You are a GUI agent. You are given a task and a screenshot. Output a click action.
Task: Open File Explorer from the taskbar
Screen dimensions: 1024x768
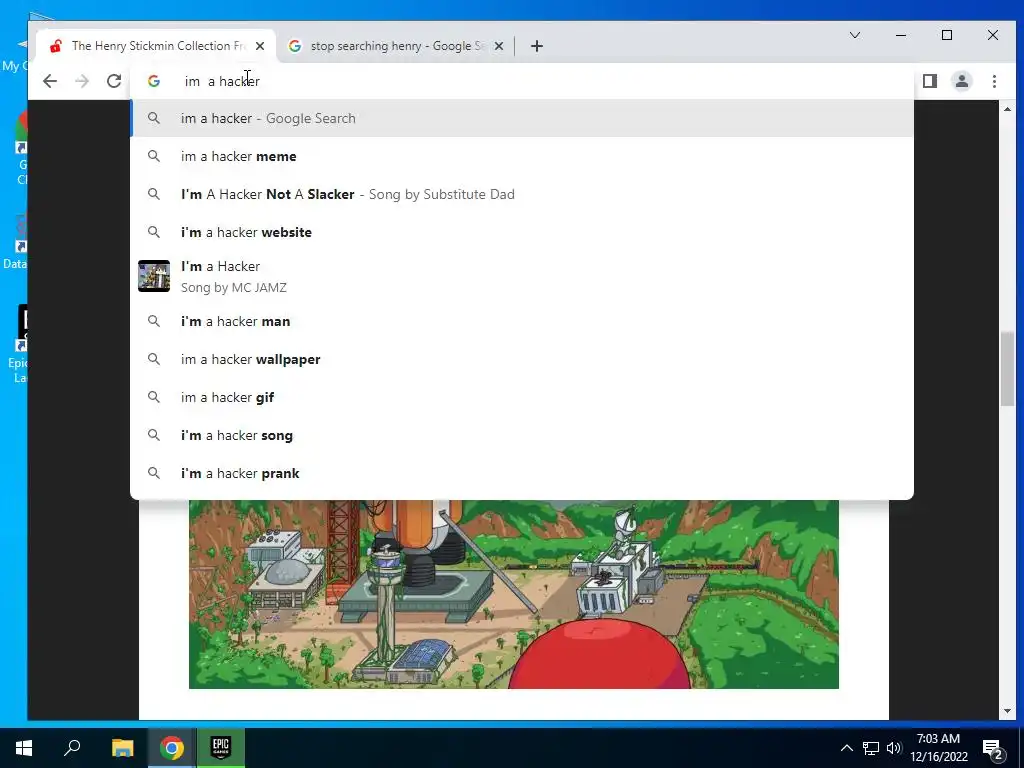[x=122, y=748]
